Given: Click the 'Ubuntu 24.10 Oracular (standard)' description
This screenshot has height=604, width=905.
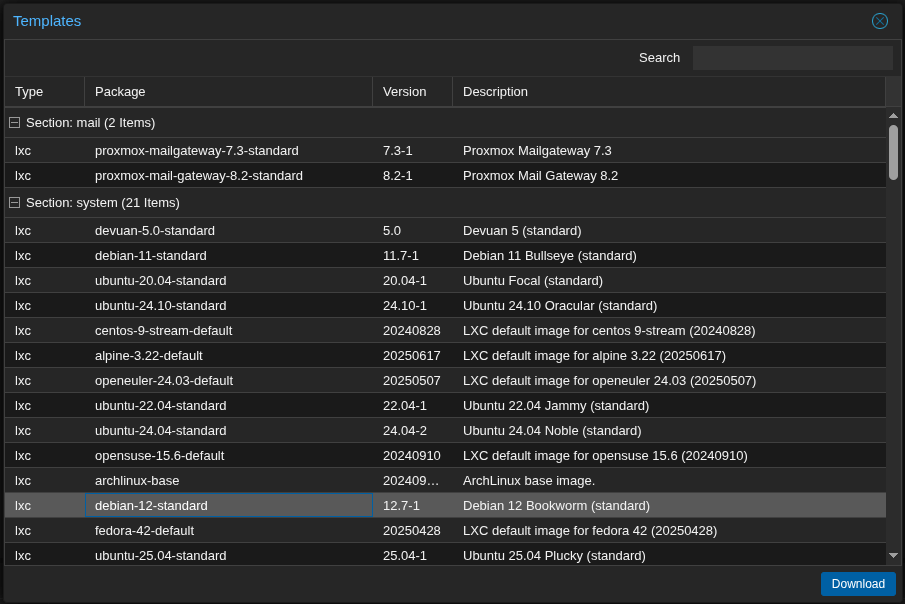Looking at the screenshot, I should 560,305.
